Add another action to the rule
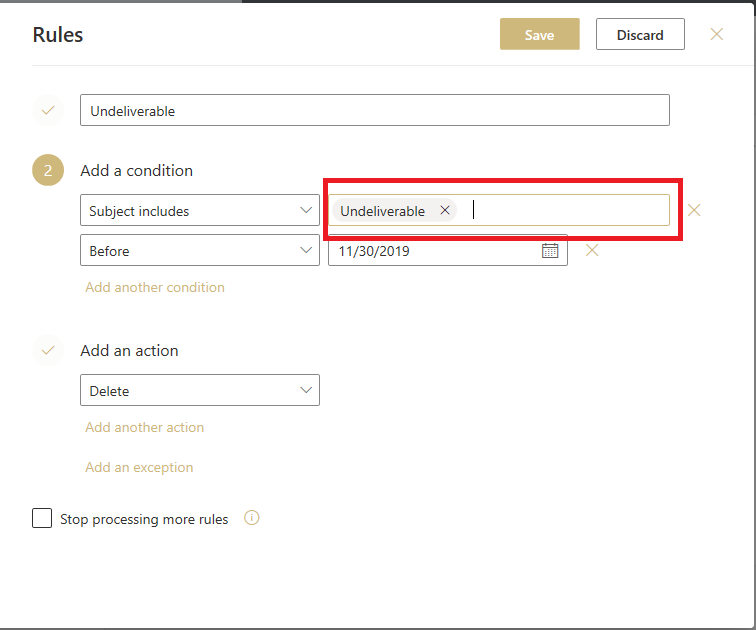756x630 pixels. (x=145, y=427)
